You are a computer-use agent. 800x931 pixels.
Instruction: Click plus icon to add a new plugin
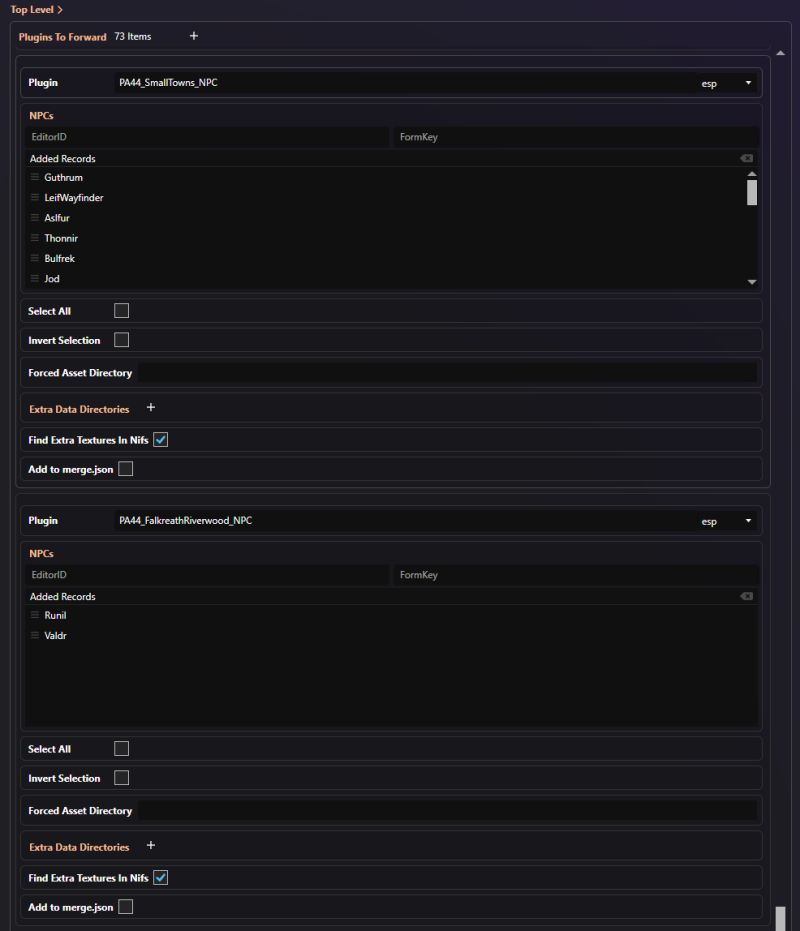tap(193, 36)
